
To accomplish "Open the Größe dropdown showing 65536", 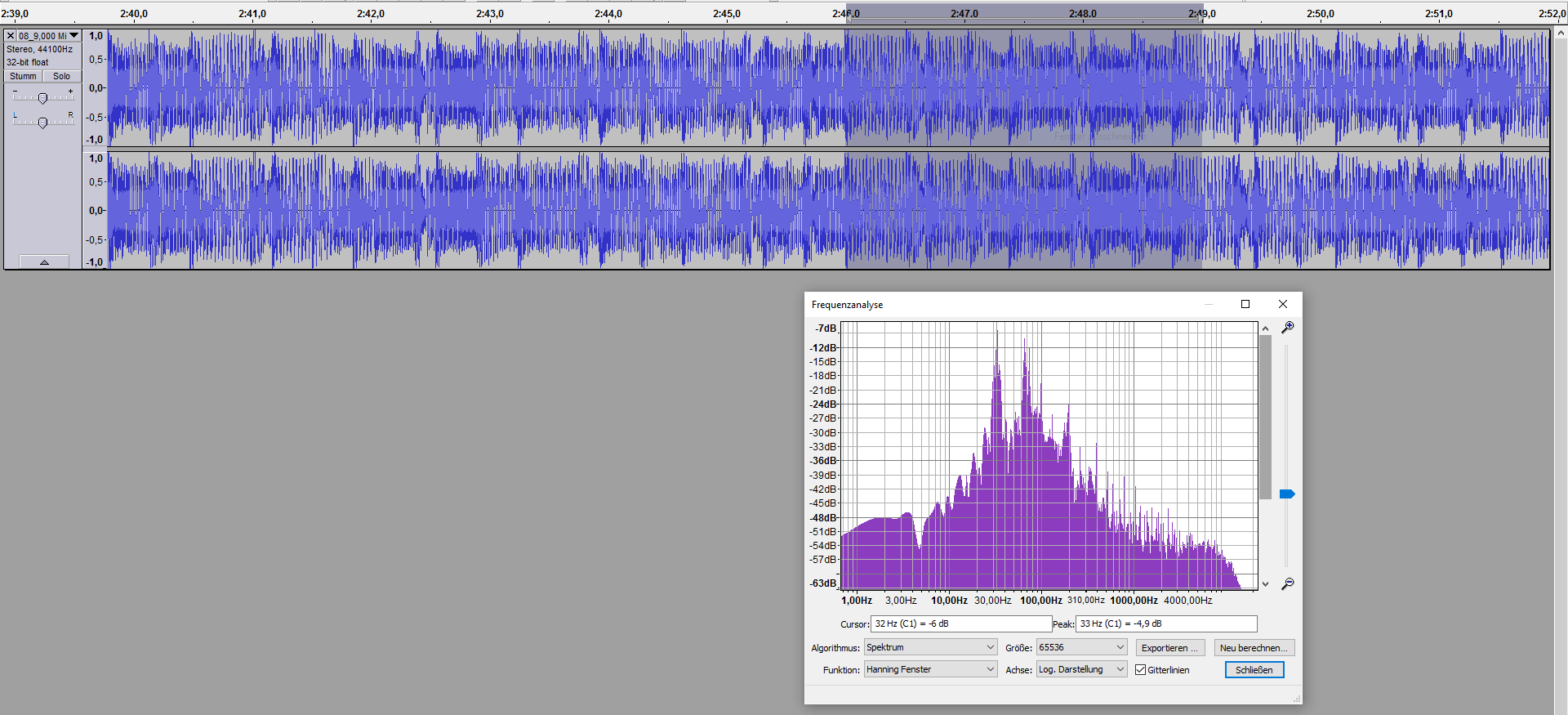I will click(x=1082, y=647).
